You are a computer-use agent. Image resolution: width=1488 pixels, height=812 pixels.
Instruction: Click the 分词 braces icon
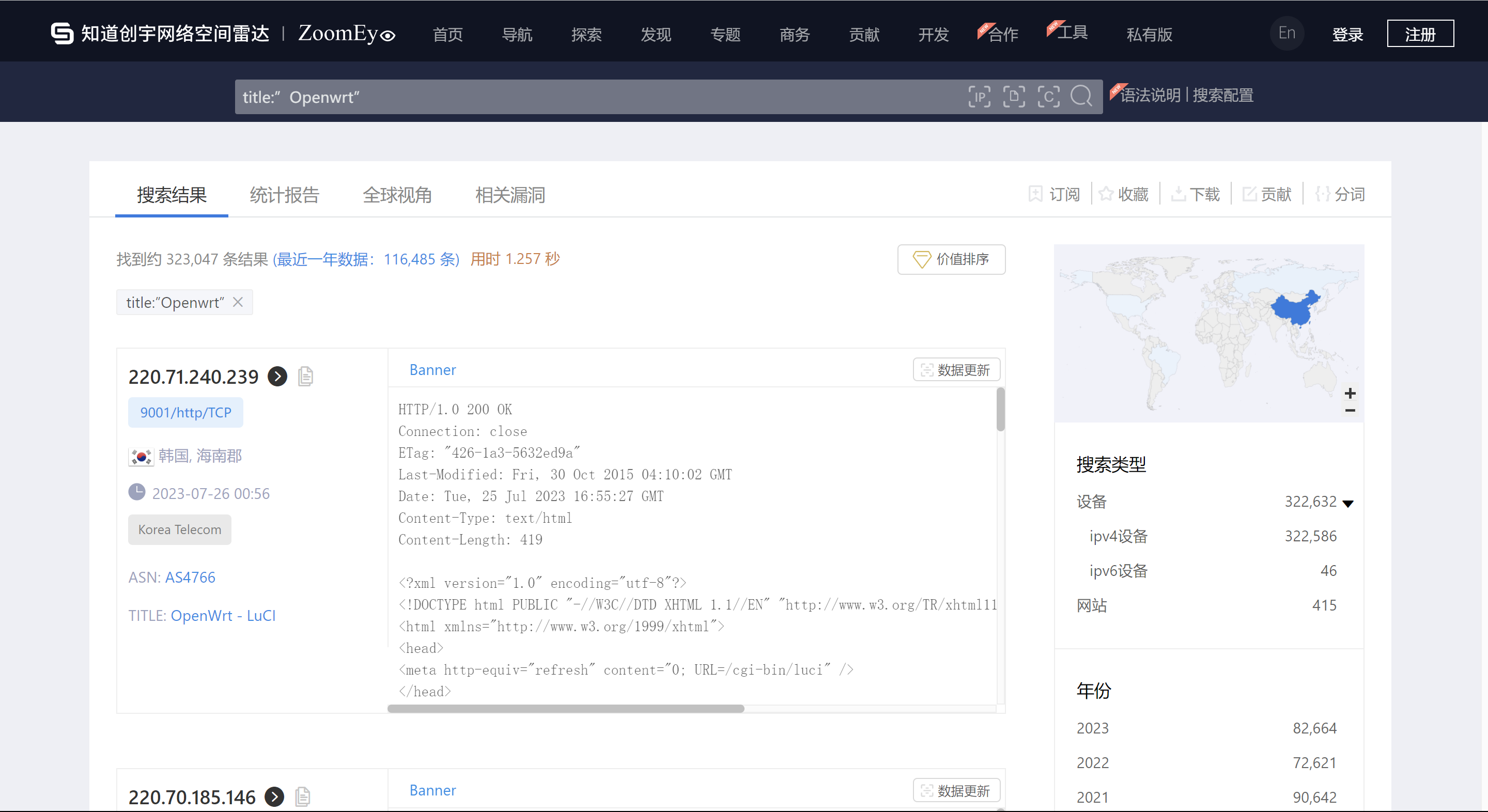click(1323, 194)
